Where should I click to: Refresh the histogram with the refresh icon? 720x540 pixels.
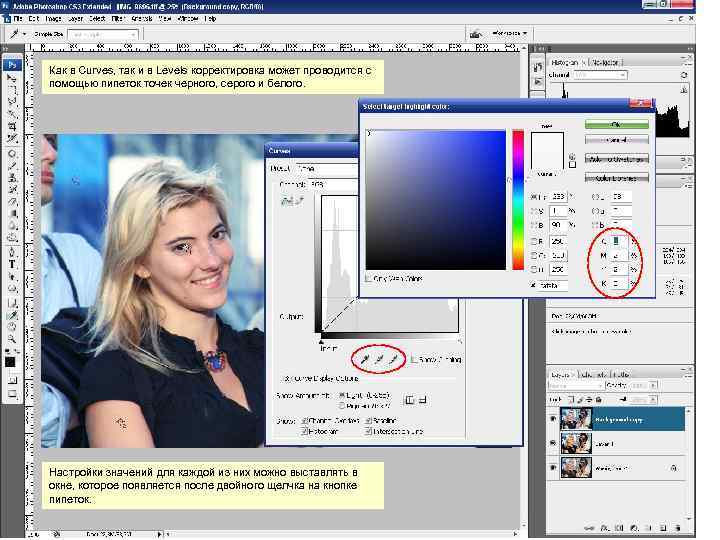684,75
